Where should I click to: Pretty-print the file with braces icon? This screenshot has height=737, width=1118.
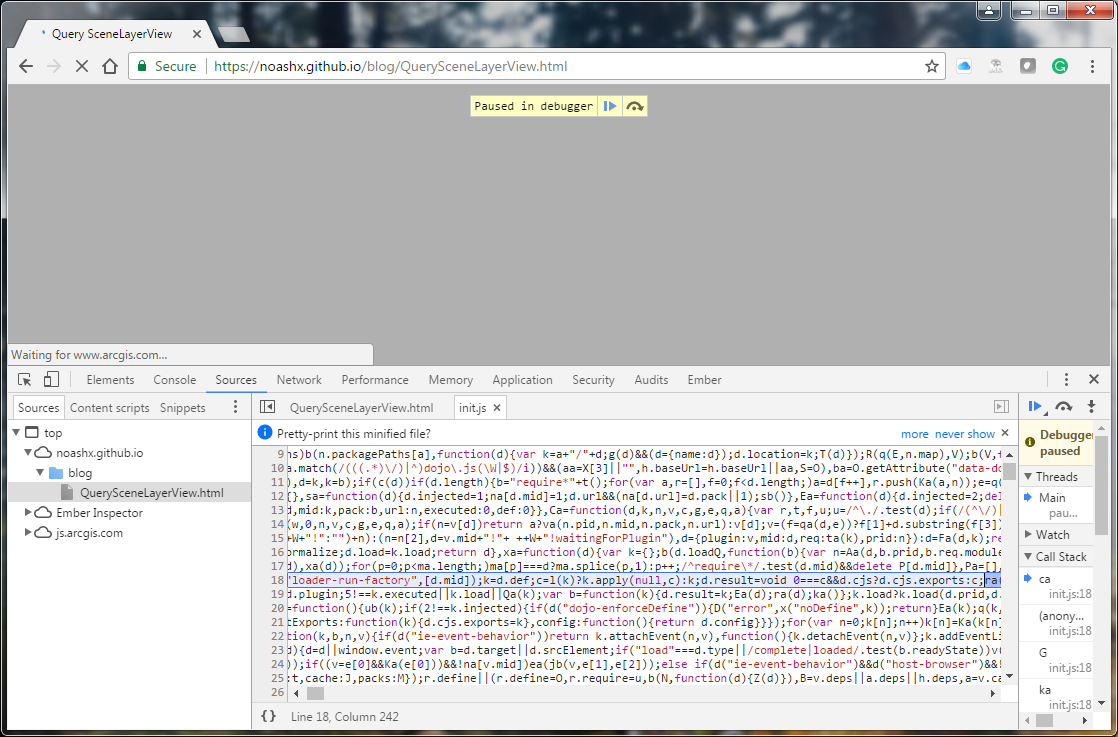[268, 716]
